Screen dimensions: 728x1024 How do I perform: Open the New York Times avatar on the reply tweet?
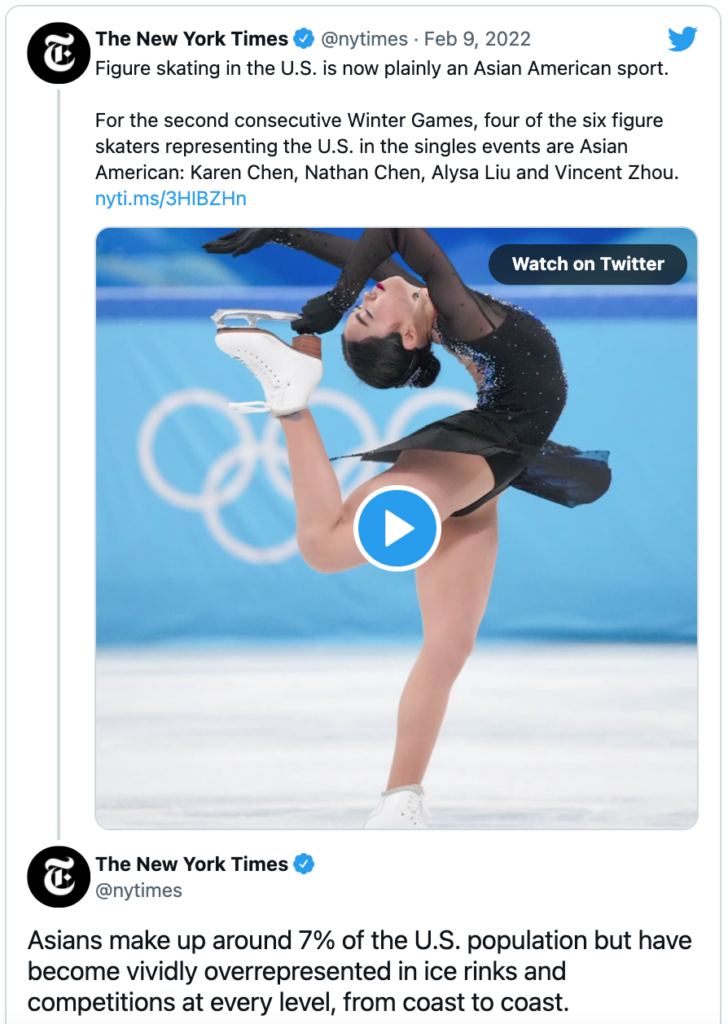[59, 876]
